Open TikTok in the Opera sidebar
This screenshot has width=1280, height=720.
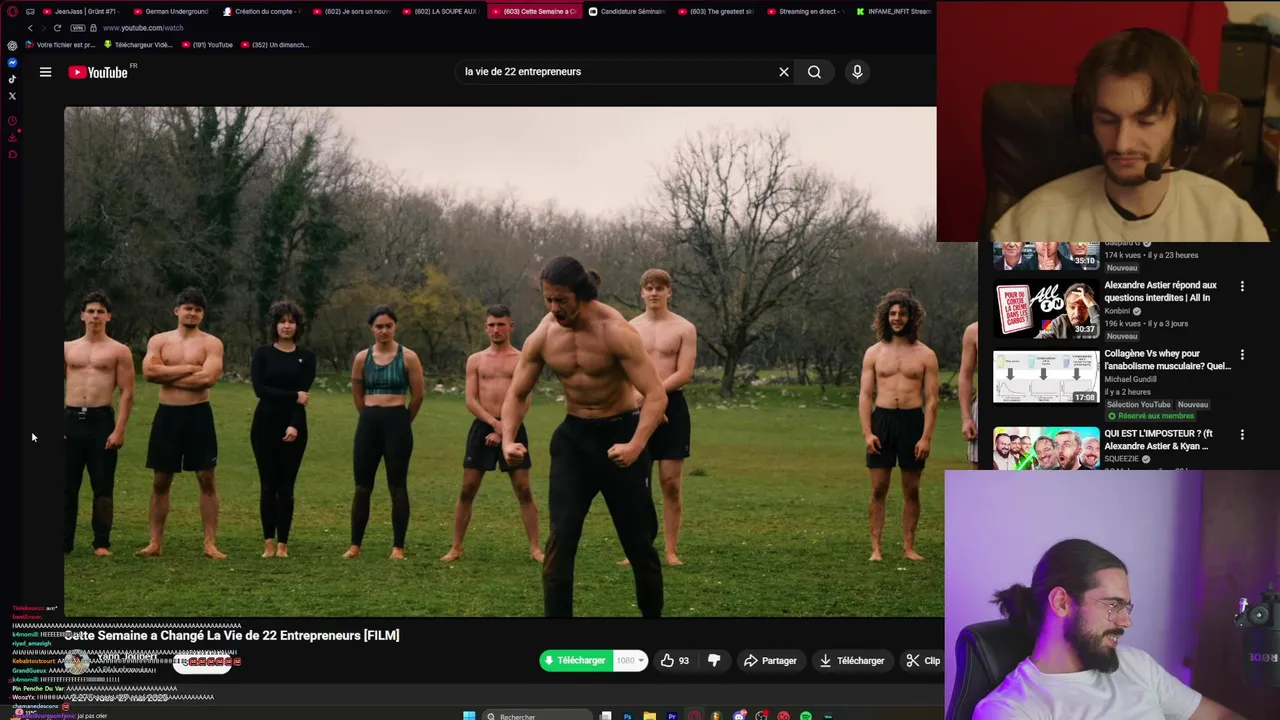point(12,79)
